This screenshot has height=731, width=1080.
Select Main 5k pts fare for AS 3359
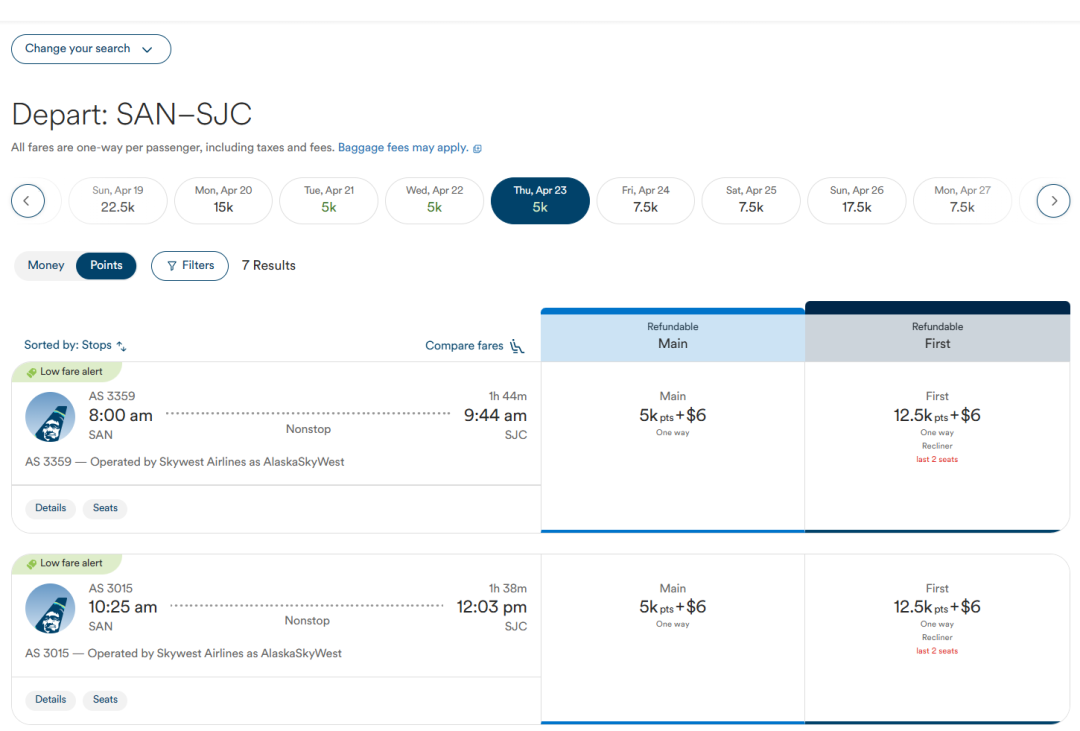pyautogui.click(x=672, y=415)
